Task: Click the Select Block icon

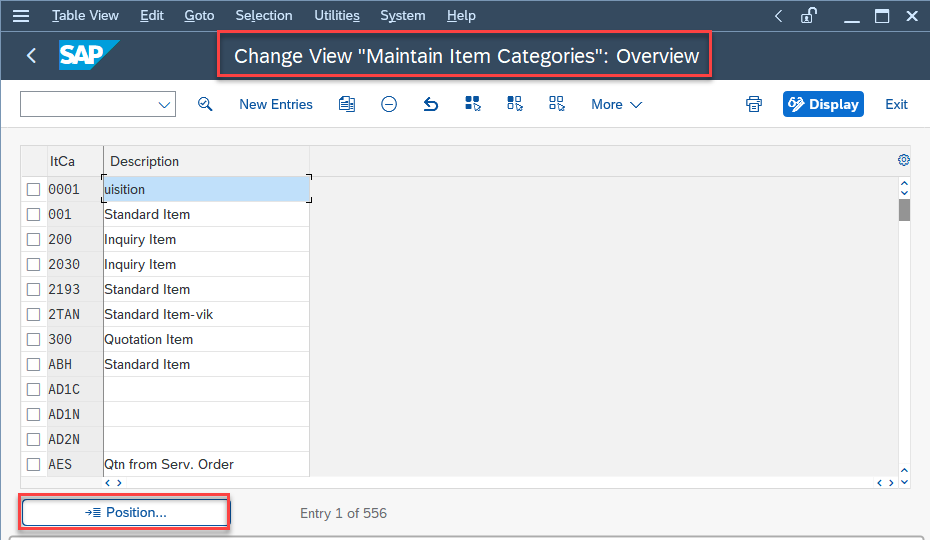Action: pyautogui.click(x=515, y=104)
